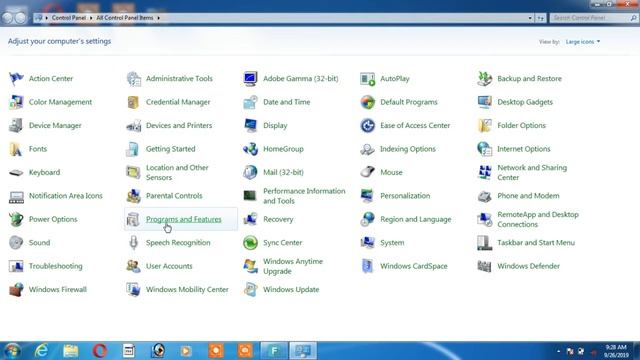Open the Windows Firewall icon
The width and height of the screenshot is (640, 360).
tap(16, 289)
